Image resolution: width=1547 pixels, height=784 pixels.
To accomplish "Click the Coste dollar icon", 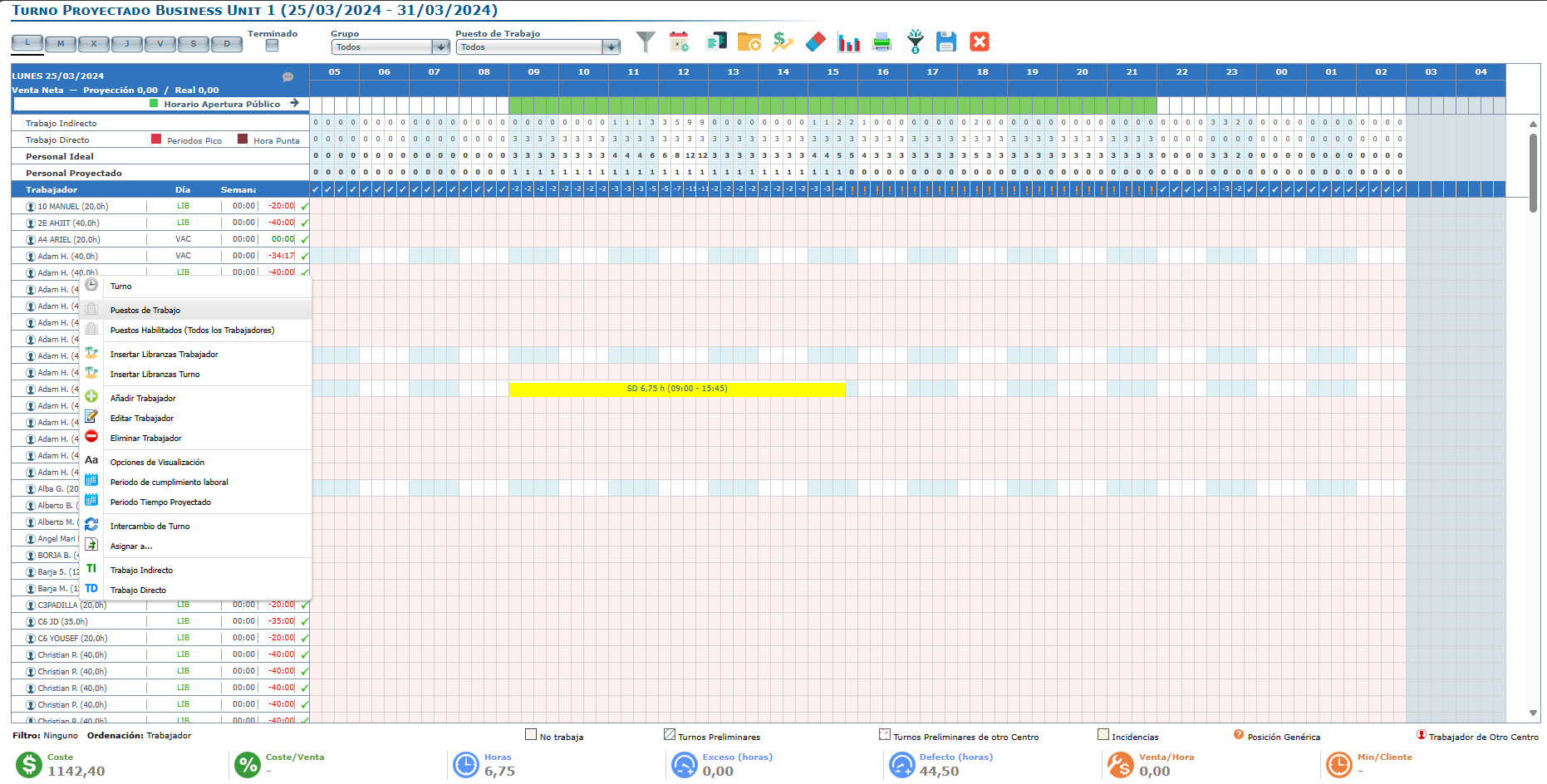I will 29,765.
